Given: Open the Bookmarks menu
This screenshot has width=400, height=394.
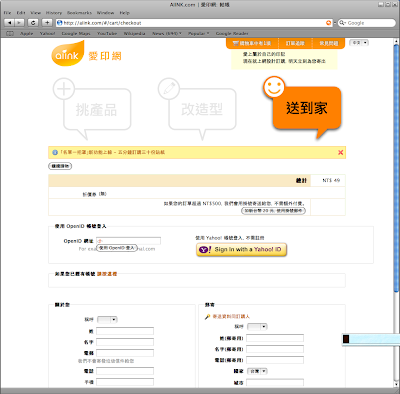Looking at the screenshot, I should pos(79,13).
